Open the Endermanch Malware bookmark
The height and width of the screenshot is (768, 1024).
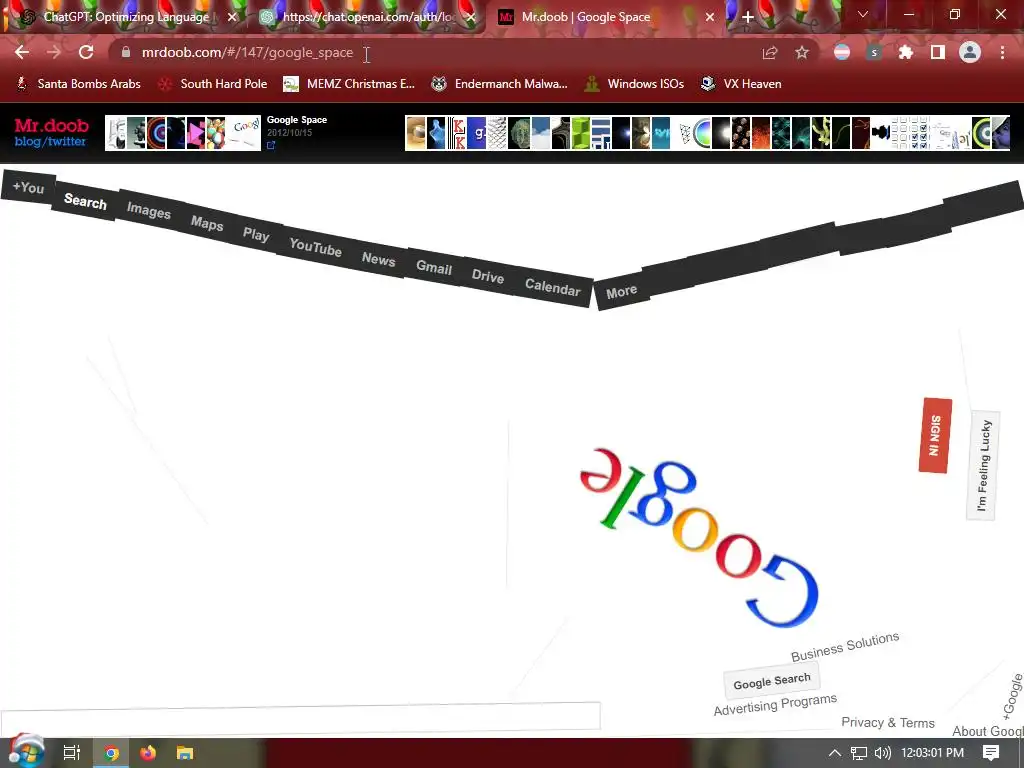tap(500, 84)
